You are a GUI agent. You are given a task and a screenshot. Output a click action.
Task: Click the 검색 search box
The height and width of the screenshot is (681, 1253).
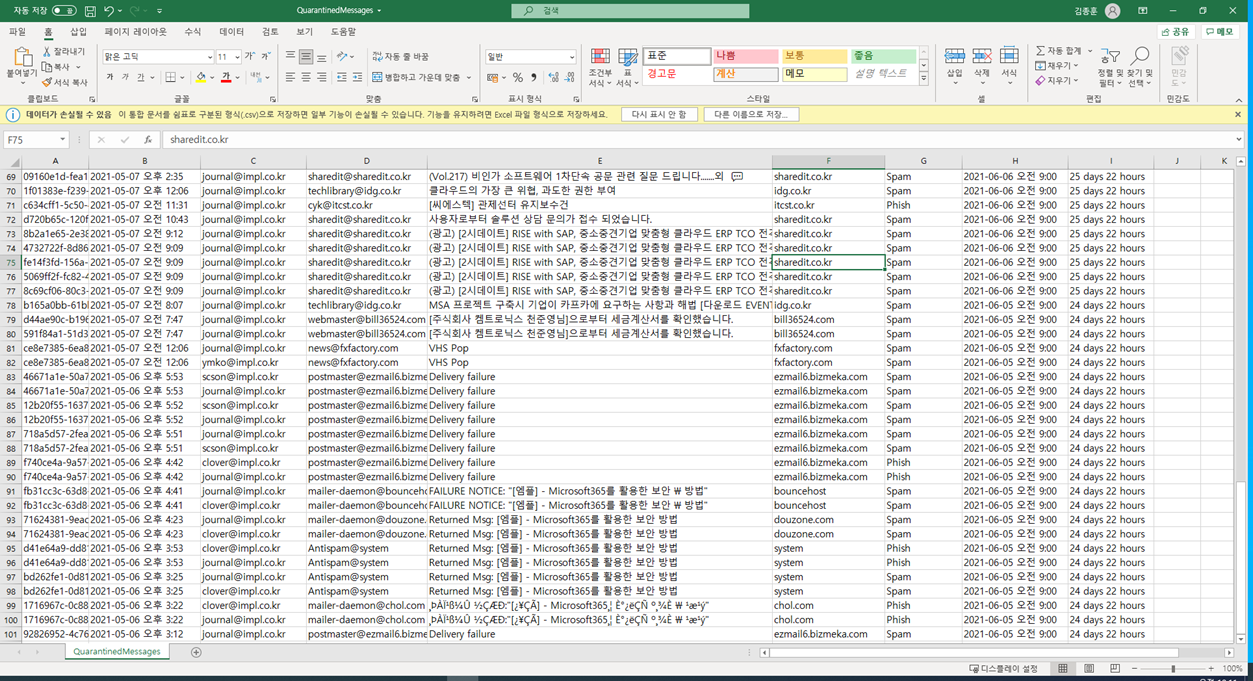(x=631, y=11)
